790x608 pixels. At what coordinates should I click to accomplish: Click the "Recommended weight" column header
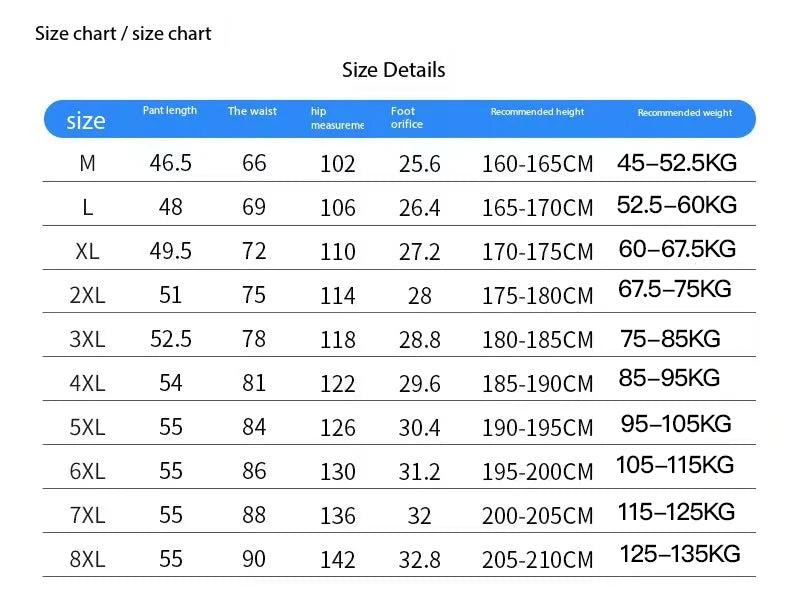click(x=685, y=113)
